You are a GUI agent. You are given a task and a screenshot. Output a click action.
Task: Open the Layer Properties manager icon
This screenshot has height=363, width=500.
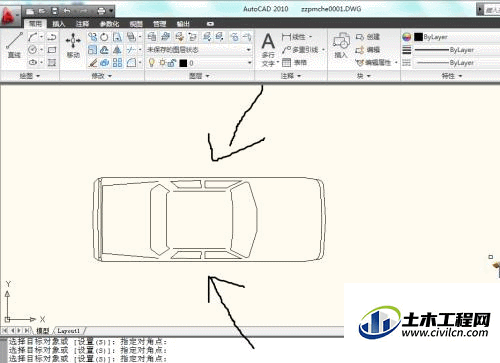[x=152, y=37]
